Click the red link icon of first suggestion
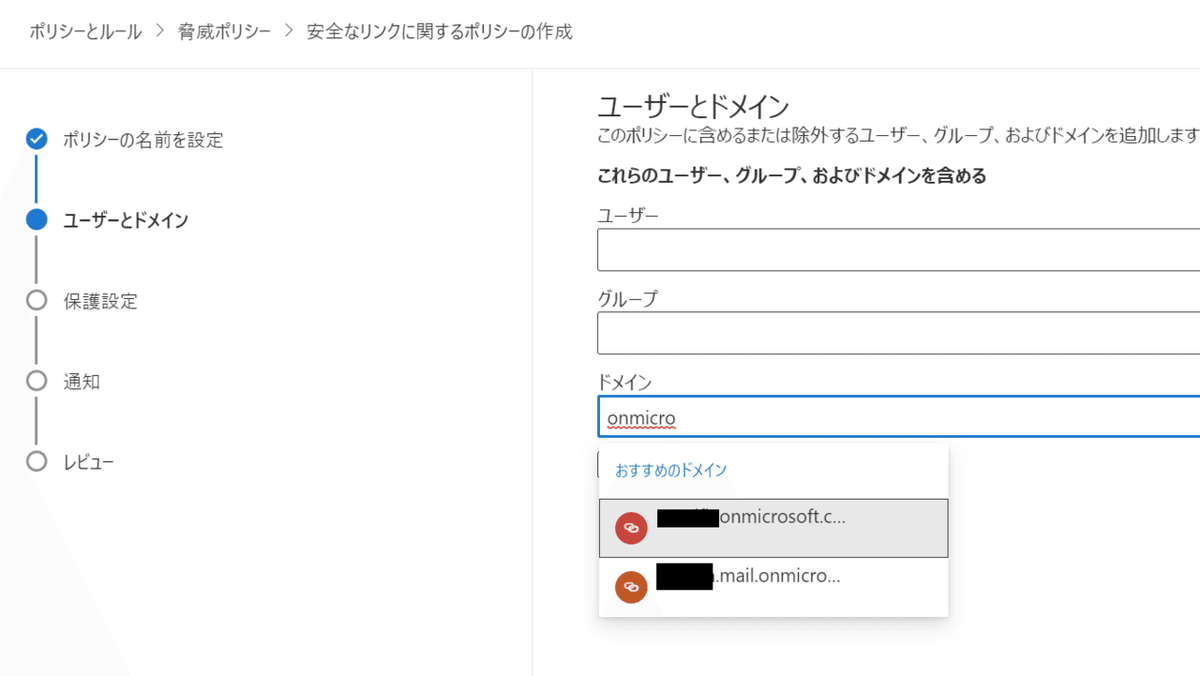Image resolution: width=1200 pixels, height=676 pixels. (631, 528)
